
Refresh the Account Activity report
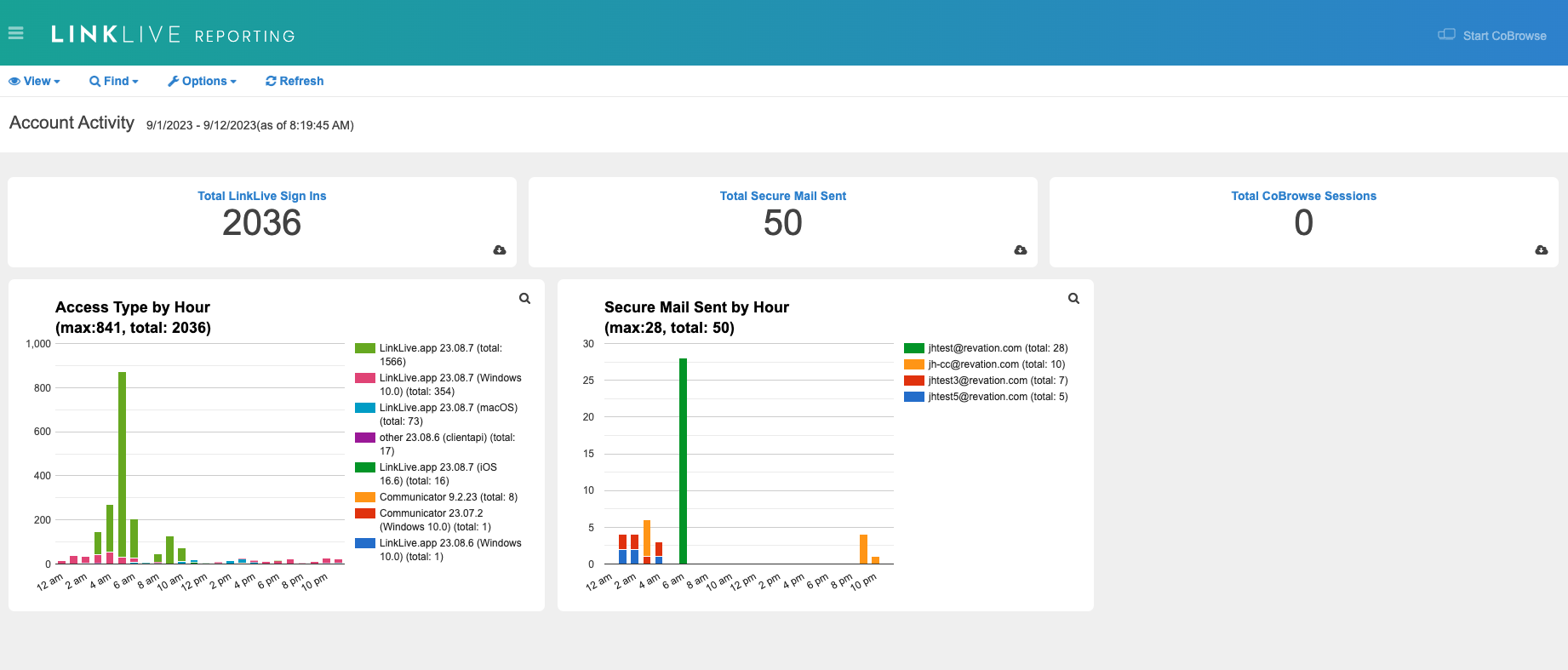[295, 81]
